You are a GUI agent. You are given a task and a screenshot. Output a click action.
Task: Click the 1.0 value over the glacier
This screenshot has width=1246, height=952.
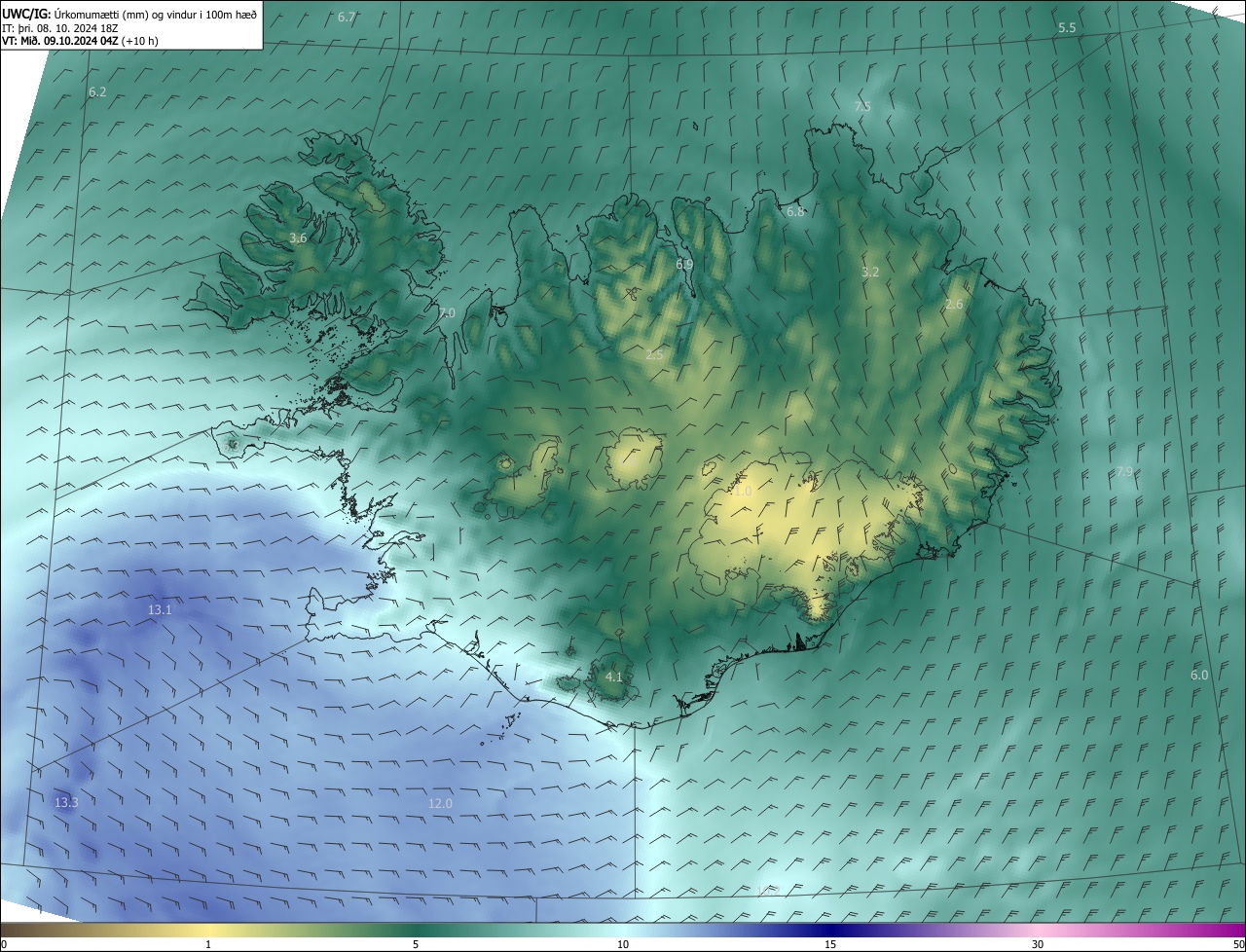(x=743, y=493)
